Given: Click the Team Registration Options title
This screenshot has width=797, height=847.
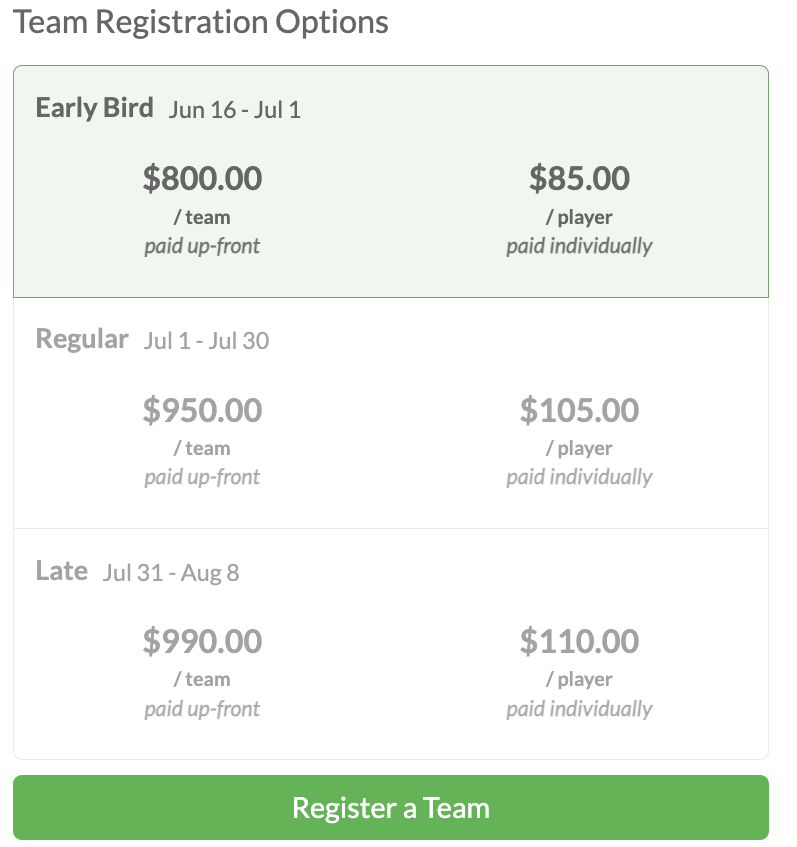Looking at the screenshot, I should [x=200, y=22].
